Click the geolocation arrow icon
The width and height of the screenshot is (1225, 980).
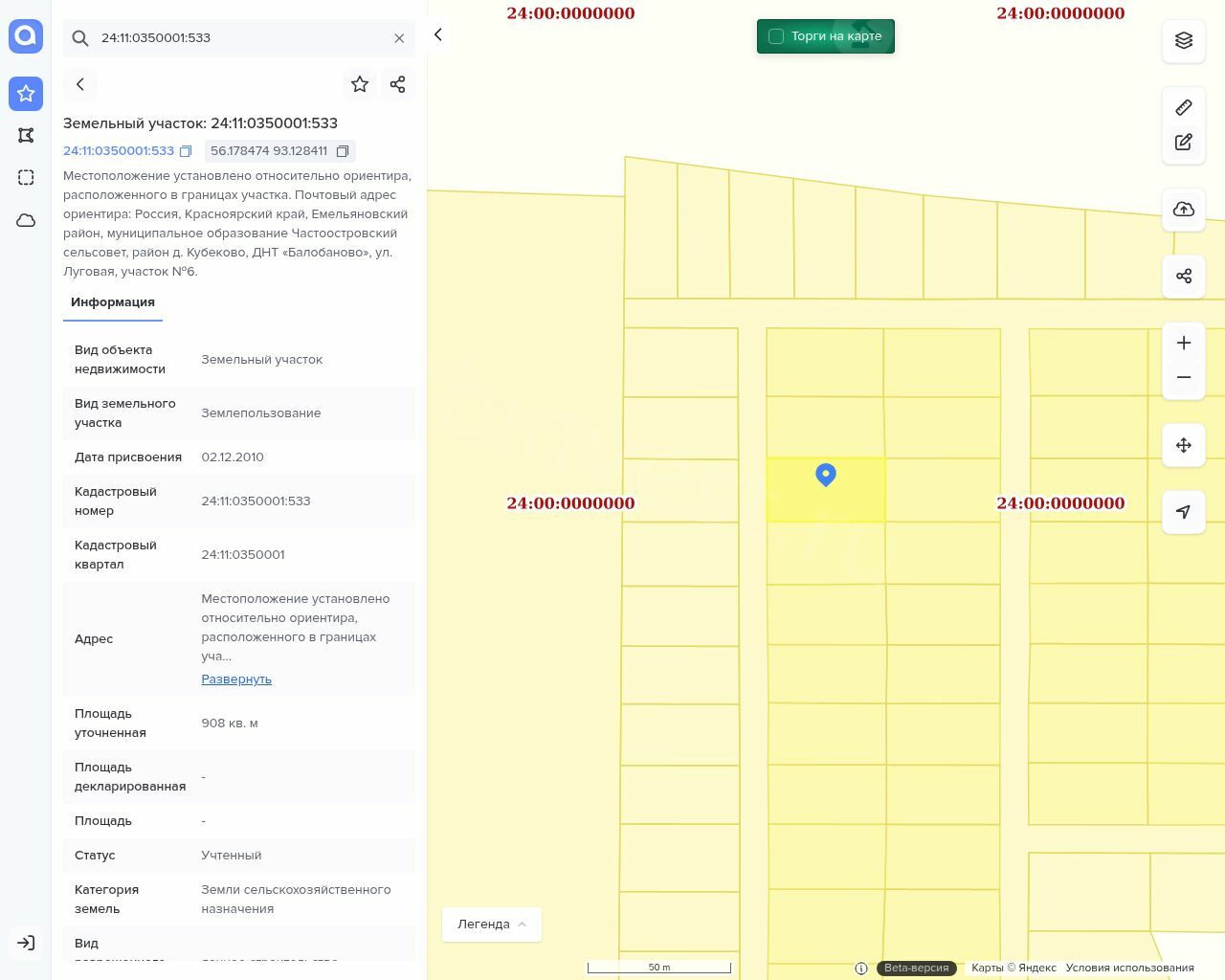(x=1183, y=512)
